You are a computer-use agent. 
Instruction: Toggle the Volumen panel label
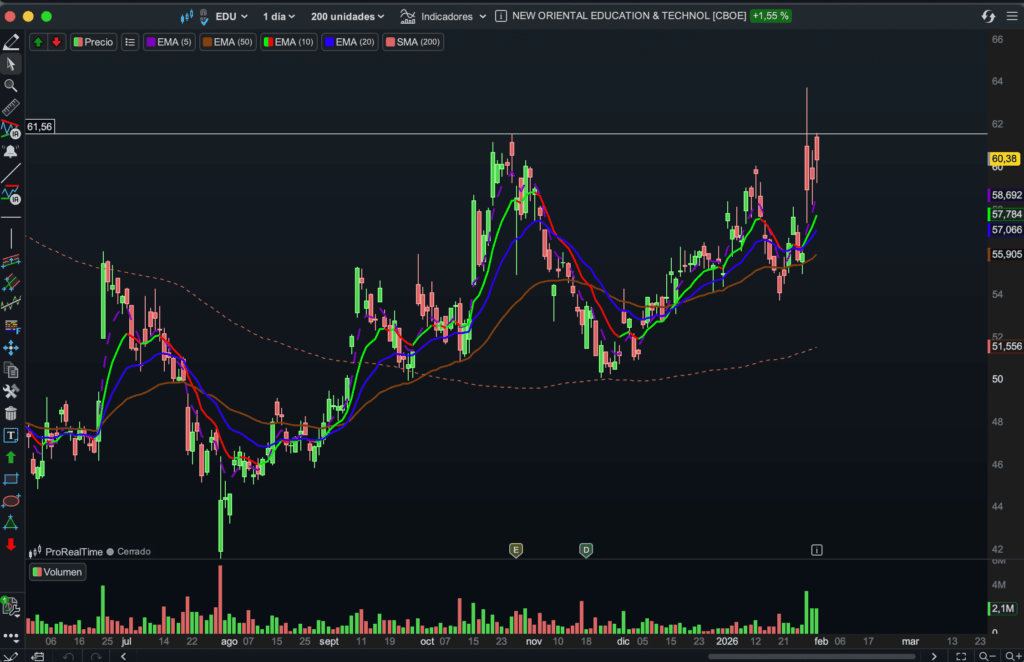click(57, 572)
